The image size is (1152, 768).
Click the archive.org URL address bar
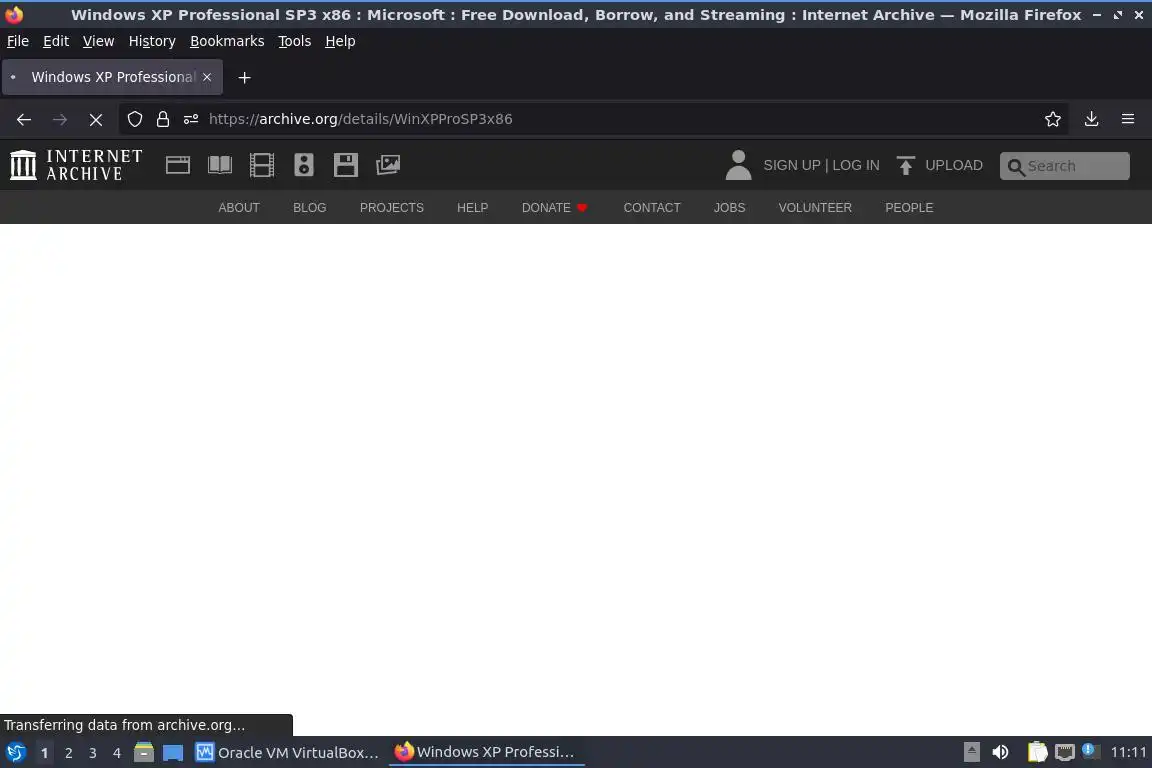(x=595, y=119)
